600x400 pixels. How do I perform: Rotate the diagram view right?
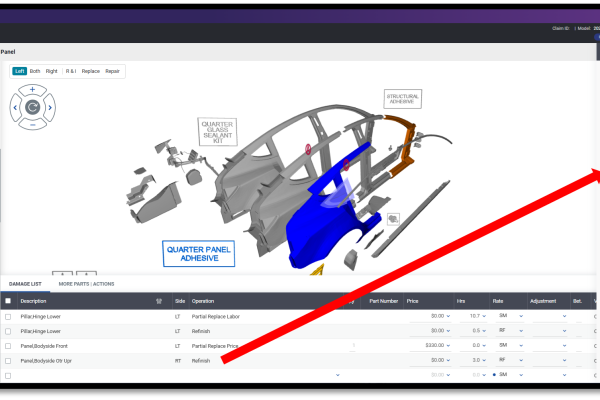point(50,107)
